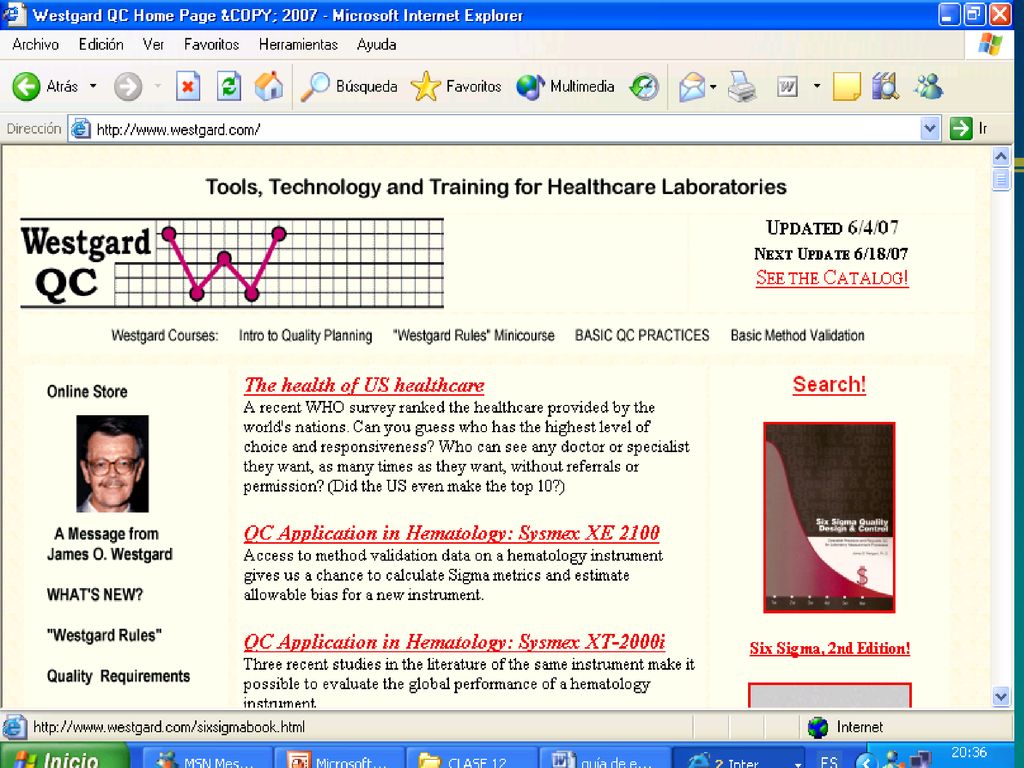Viewport: 1024px width, 768px height.
Task: Switch to the 'guía de e...' Word taskbar button
Action: [x=605, y=758]
